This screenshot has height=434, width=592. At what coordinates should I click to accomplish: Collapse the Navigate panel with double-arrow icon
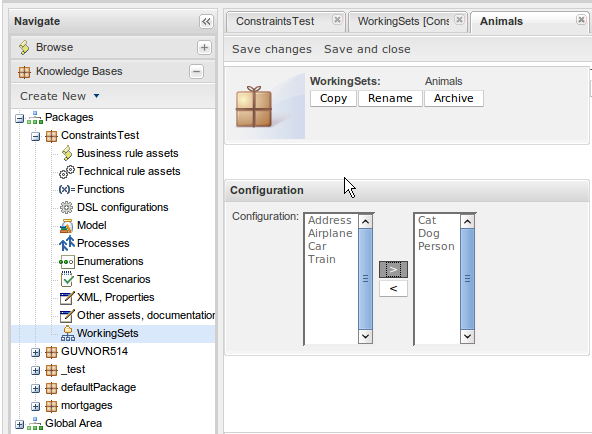[x=206, y=22]
